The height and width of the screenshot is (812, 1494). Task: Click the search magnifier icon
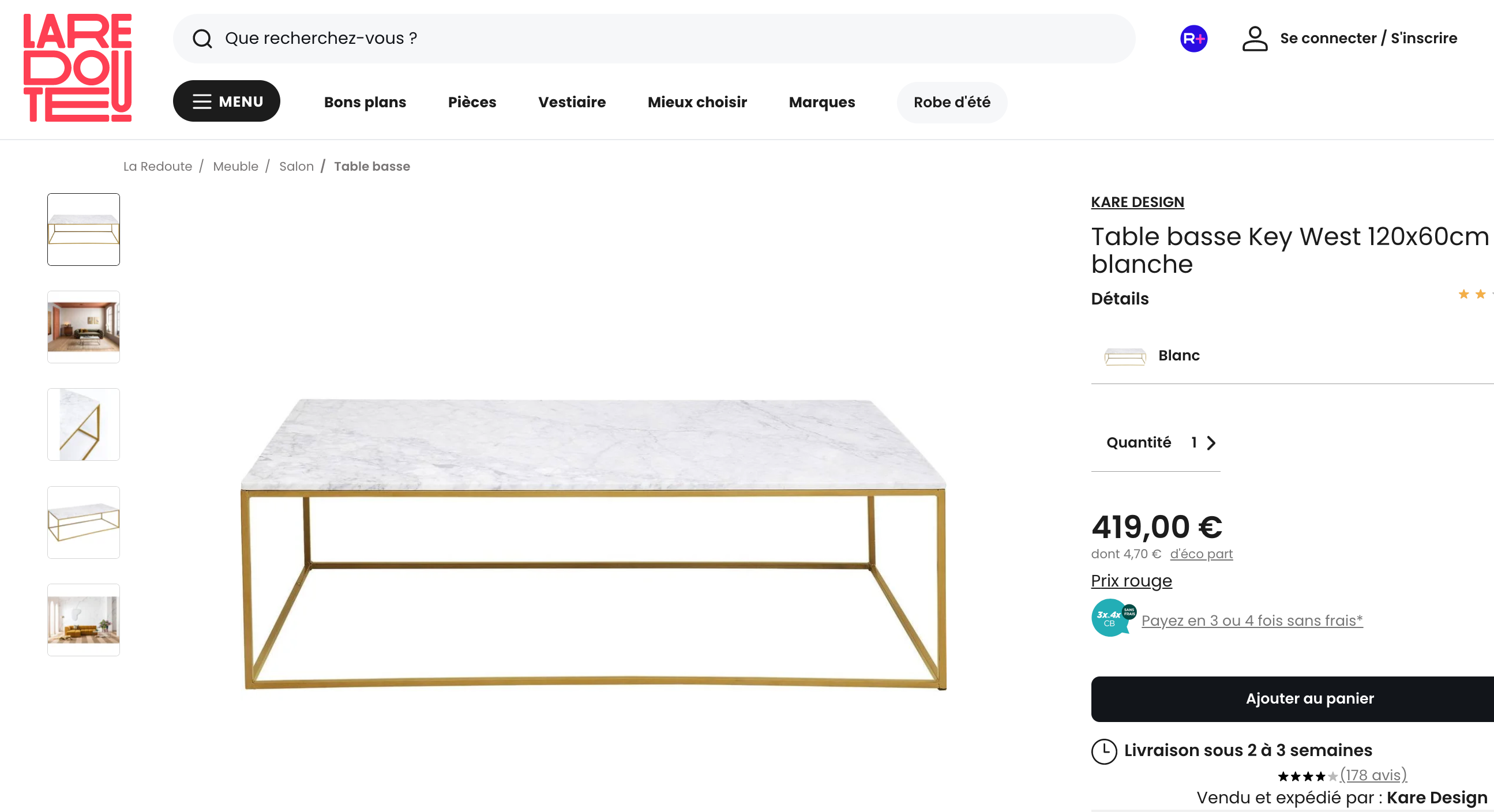click(x=202, y=38)
